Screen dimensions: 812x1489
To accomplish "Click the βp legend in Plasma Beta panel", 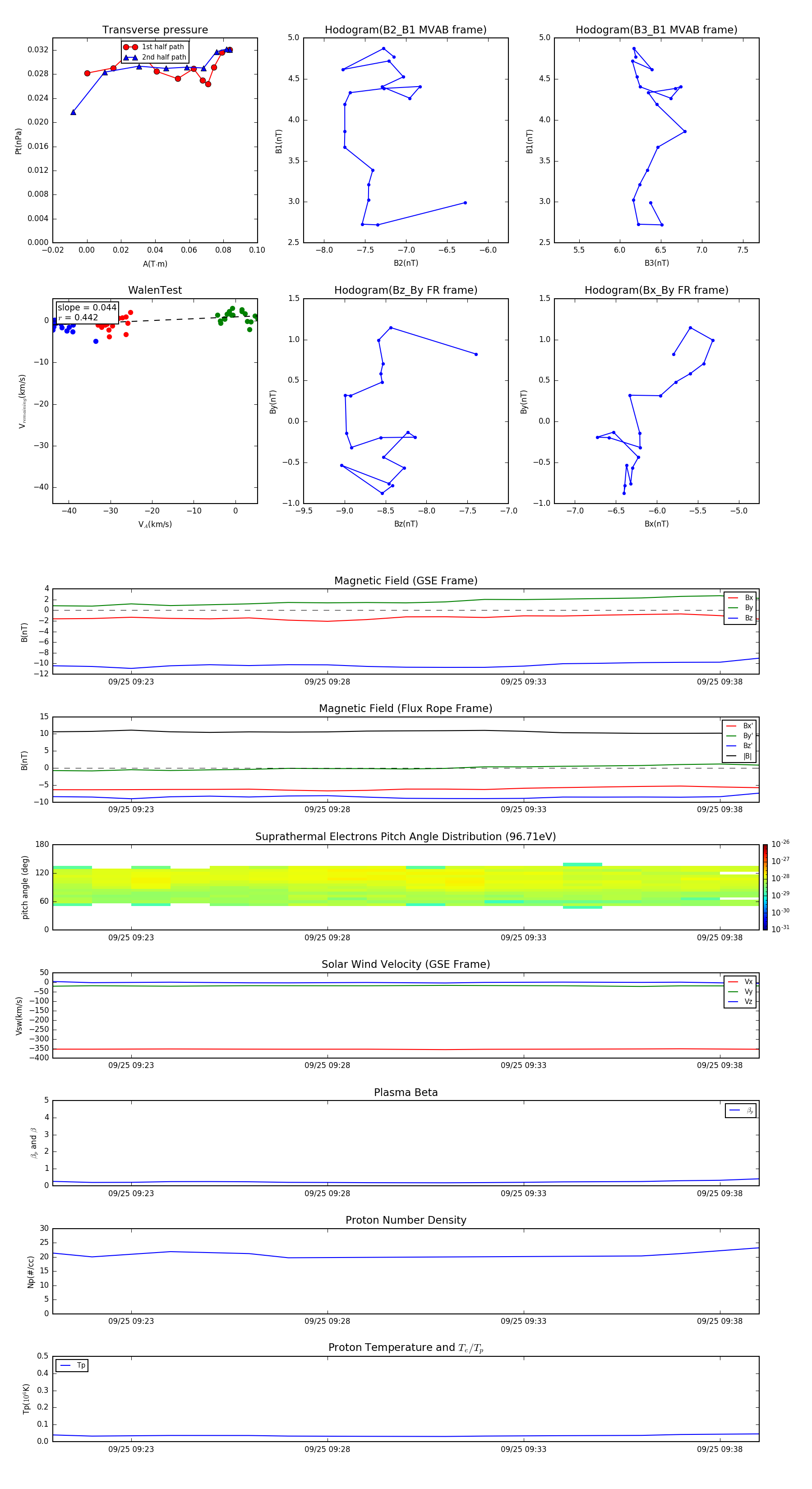I will click(x=741, y=1110).
